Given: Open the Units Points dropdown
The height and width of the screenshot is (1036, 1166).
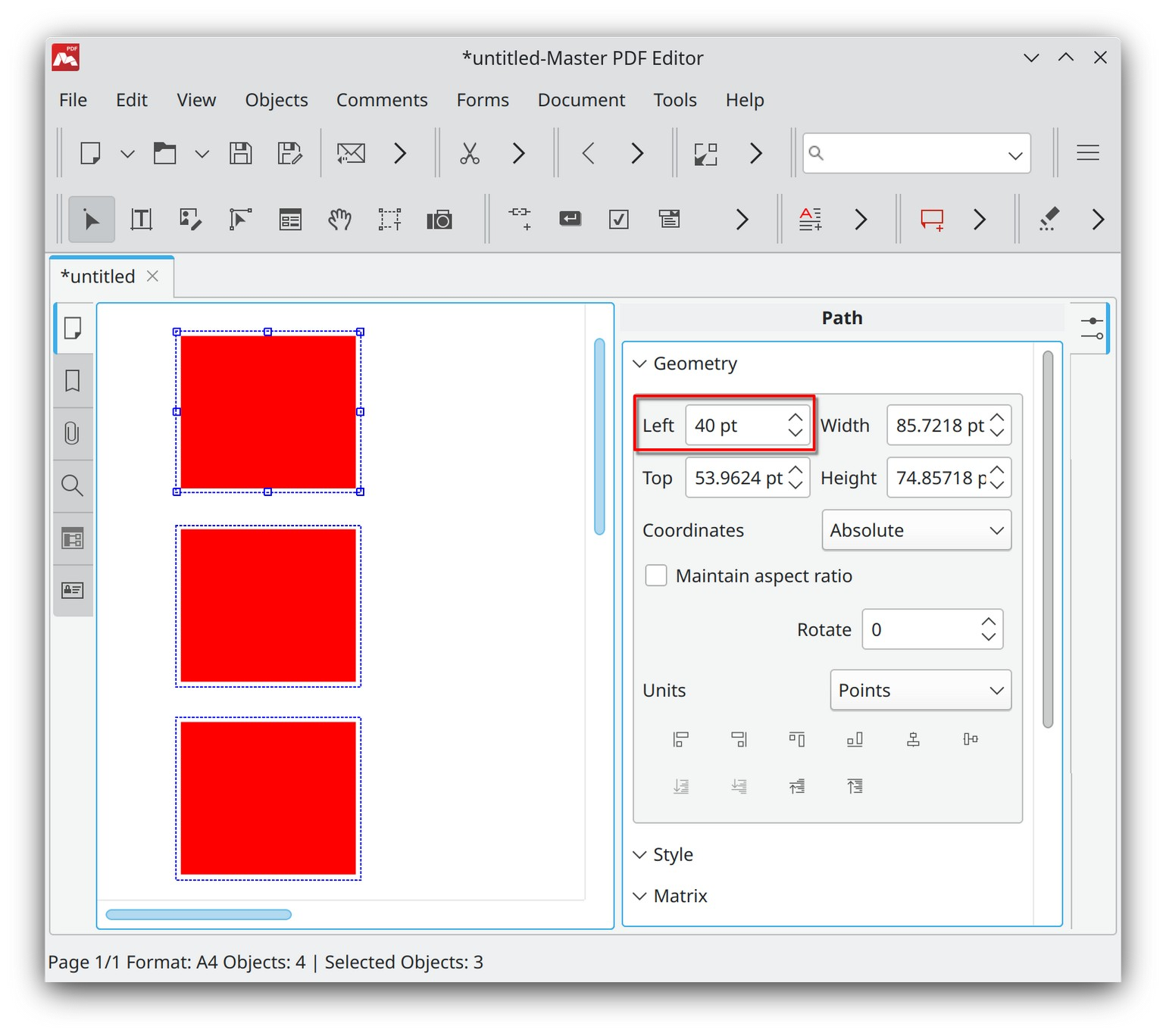Looking at the screenshot, I should [921, 690].
